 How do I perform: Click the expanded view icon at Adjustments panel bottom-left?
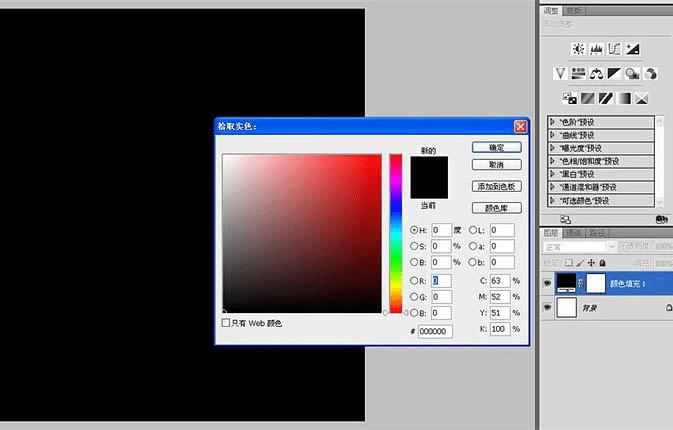point(566,220)
